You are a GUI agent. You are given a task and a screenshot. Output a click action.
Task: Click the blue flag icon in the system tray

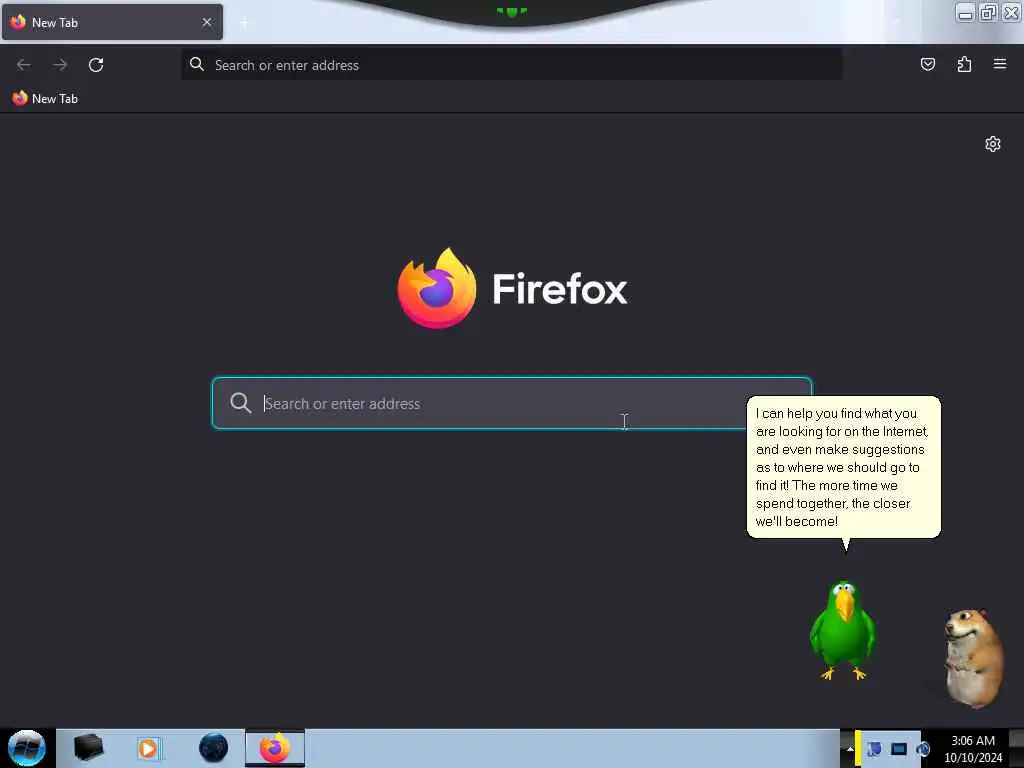coord(874,749)
